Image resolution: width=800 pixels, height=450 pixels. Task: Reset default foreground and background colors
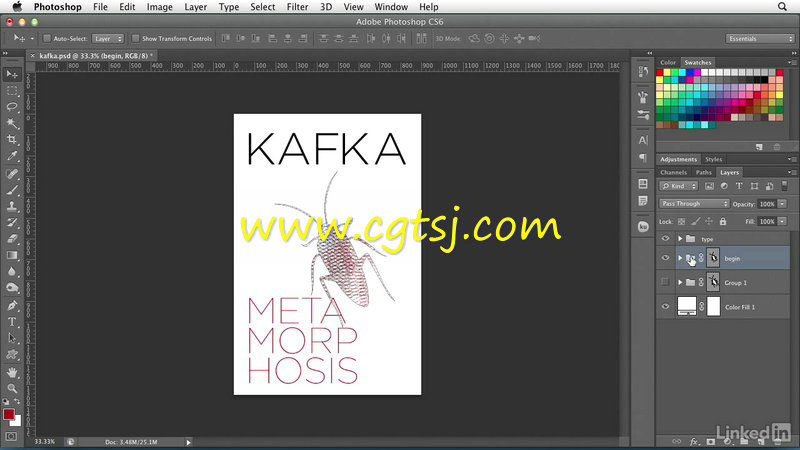[5, 402]
